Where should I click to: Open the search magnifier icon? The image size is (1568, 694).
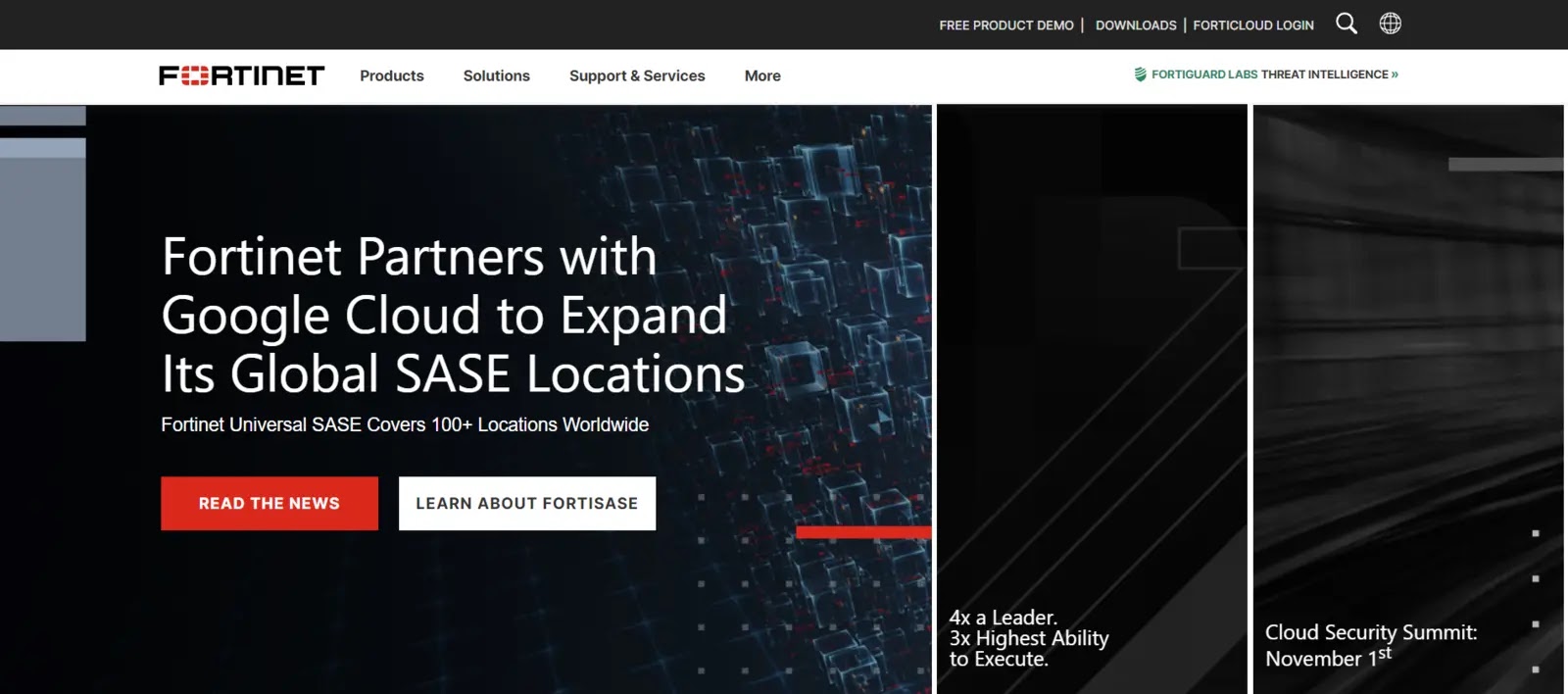pos(1347,24)
